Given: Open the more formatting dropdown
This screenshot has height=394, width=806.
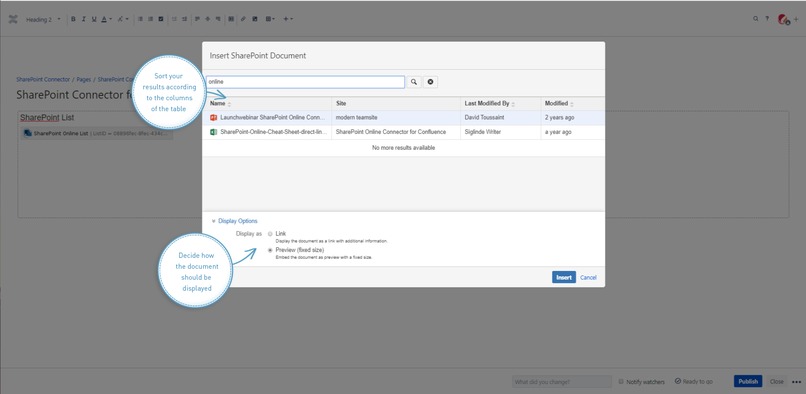Looking at the screenshot, I should click(122, 19).
